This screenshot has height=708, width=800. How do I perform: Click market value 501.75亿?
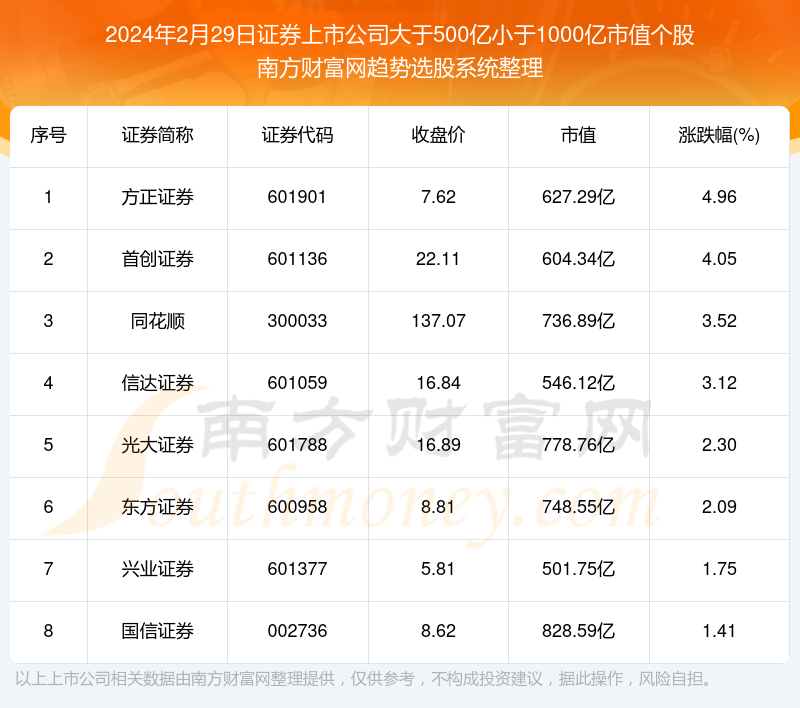pos(579,569)
